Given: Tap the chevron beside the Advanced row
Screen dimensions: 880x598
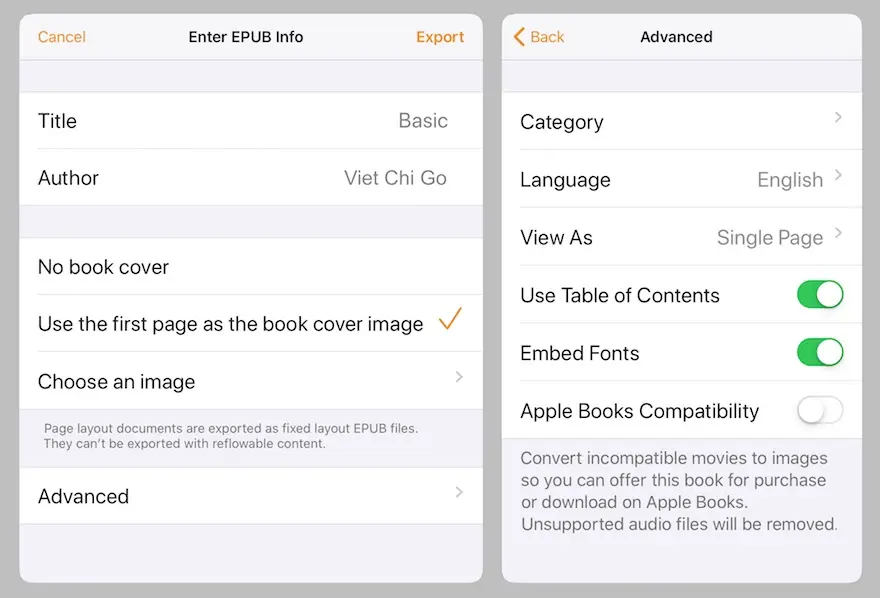Looking at the screenshot, I should click(x=459, y=493).
